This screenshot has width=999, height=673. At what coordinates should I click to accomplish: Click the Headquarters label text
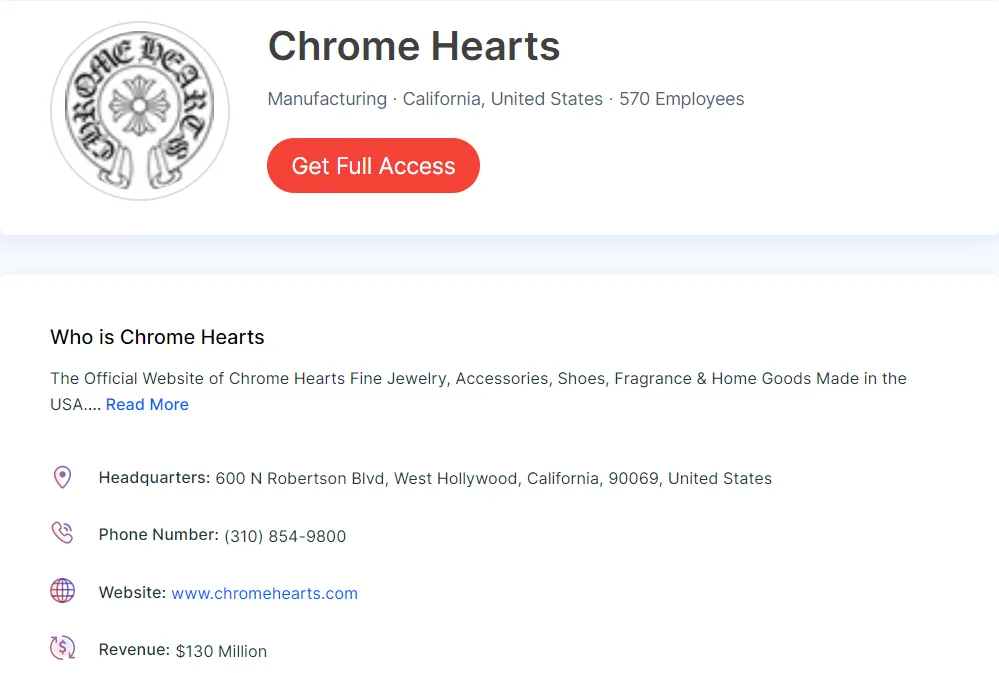[154, 478]
